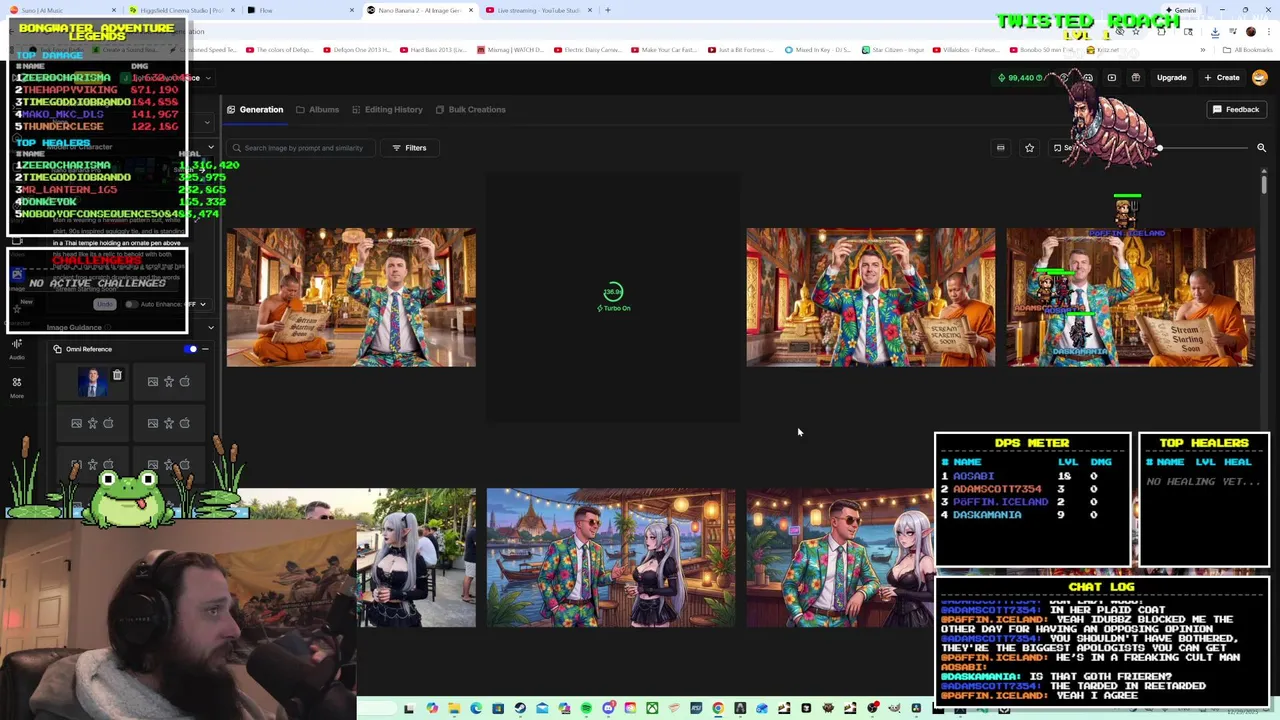Click the Undo button

tap(104, 304)
